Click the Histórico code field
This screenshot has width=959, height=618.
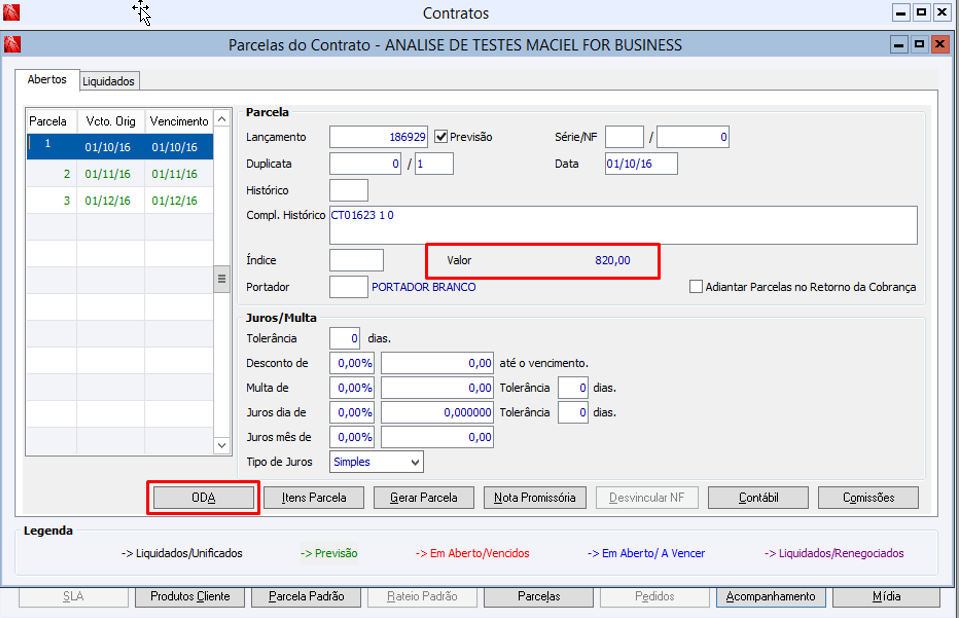(x=349, y=190)
